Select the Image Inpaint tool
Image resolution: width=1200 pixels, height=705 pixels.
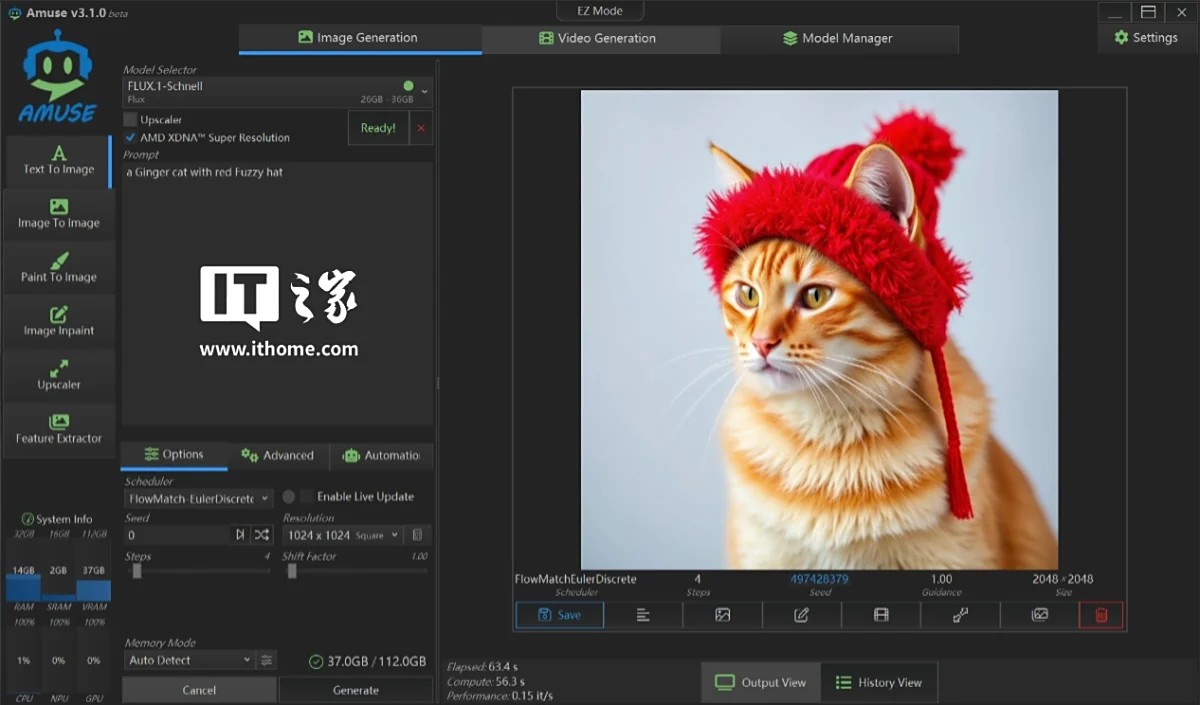[59, 322]
